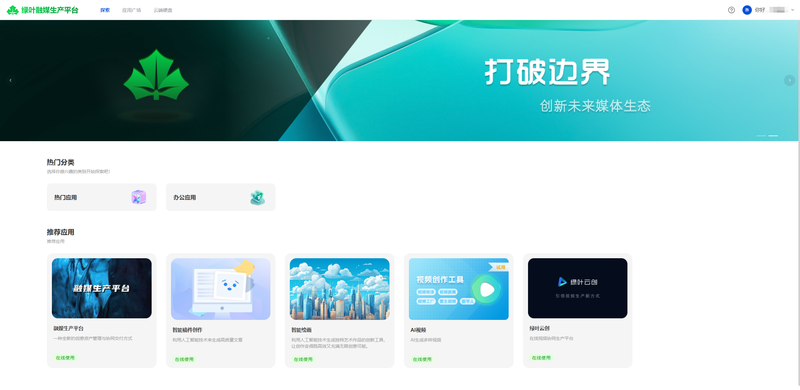The image size is (800, 390).
Task: Click the 绿叶云创 card title text
Action: [540, 328]
